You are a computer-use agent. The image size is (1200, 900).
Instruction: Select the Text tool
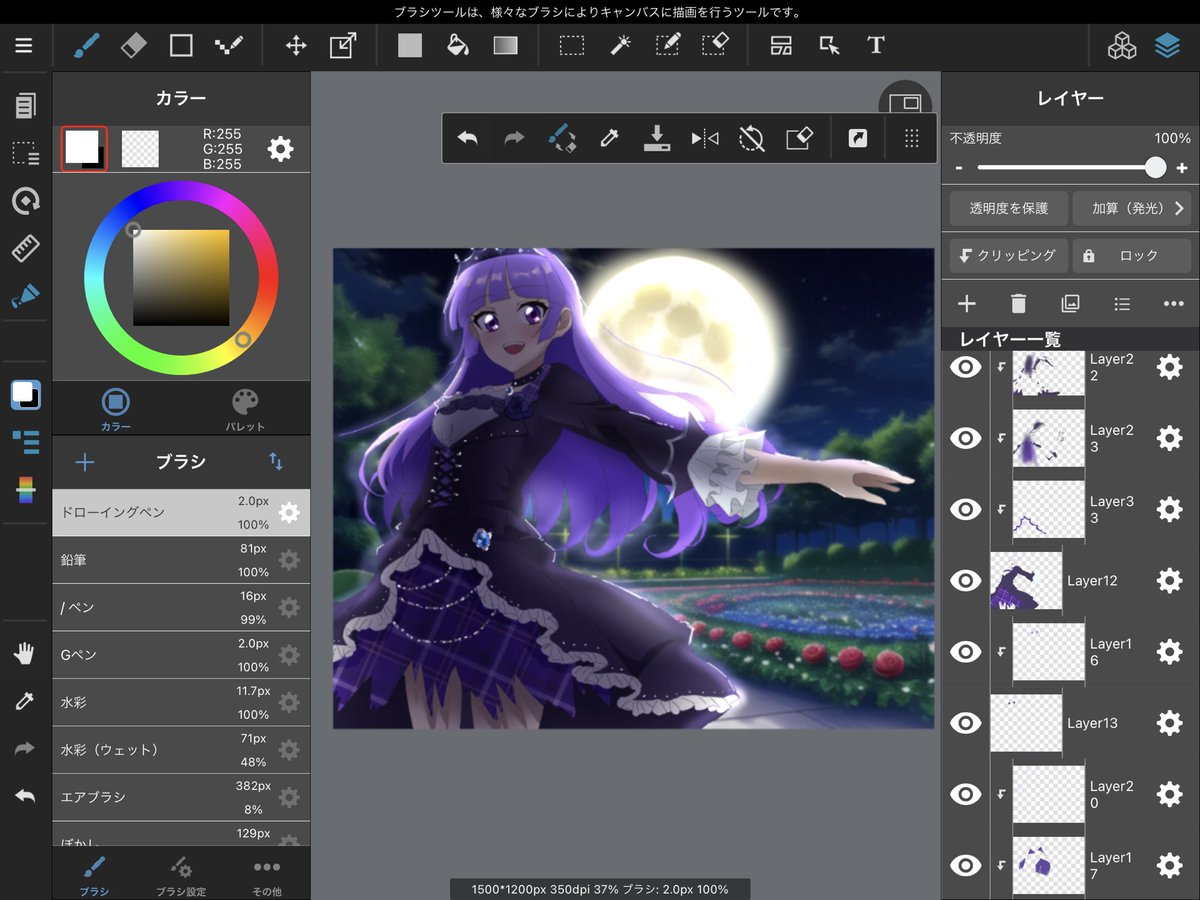[x=876, y=46]
